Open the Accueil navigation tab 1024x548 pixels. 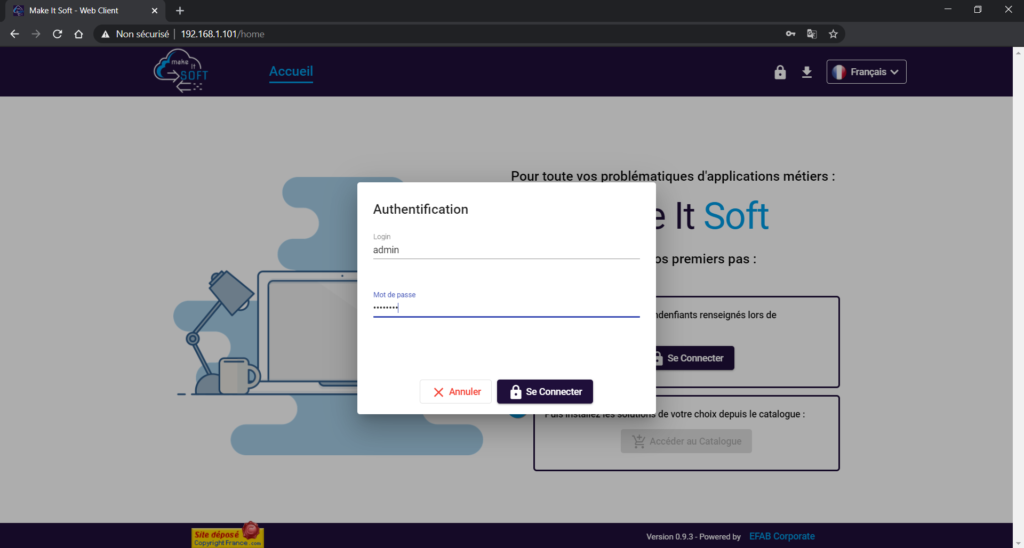tap(291, 71)
